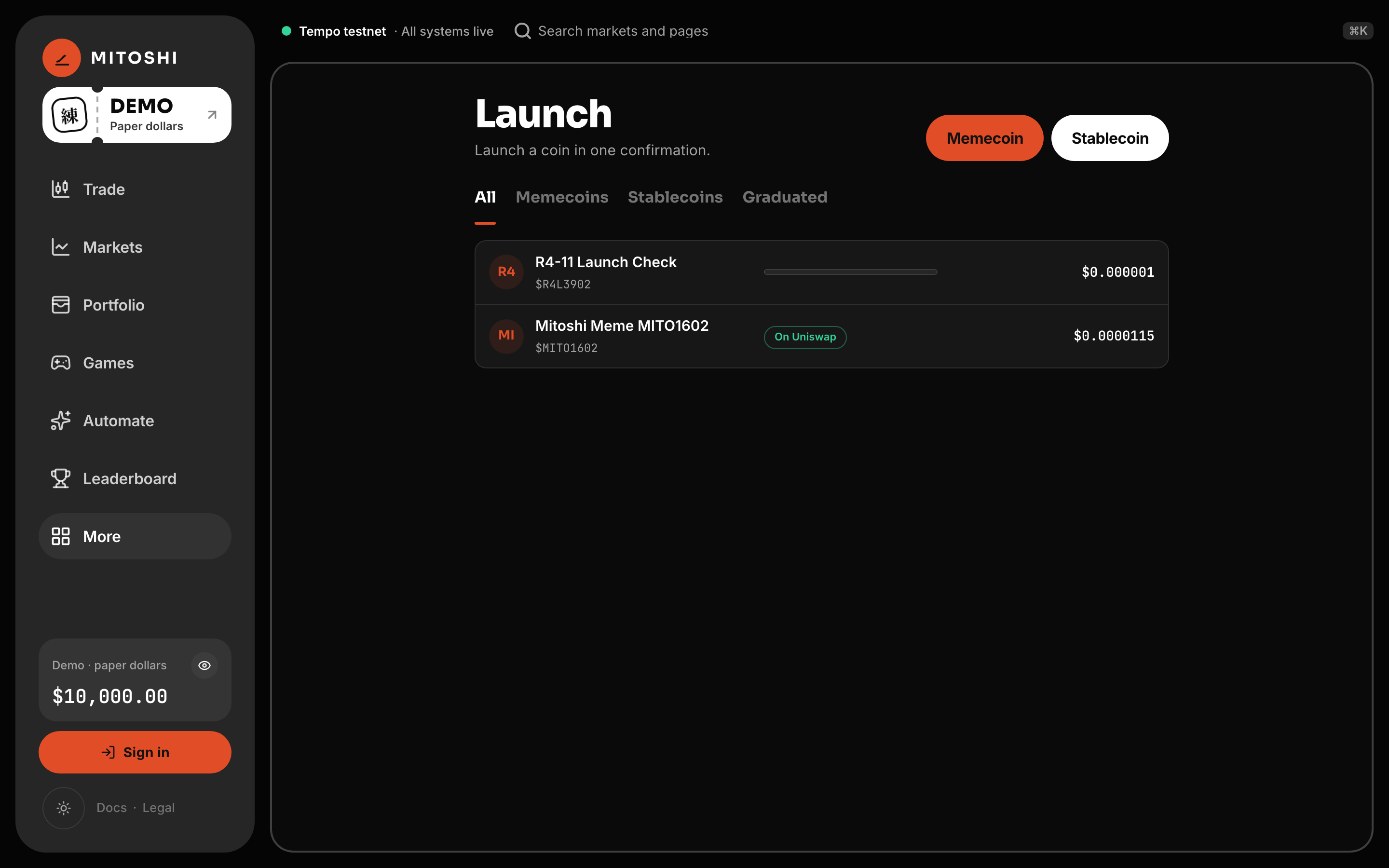Viewport: 1389px width, 868px height.
Task: Click the More grid icon
Action: 60,536
